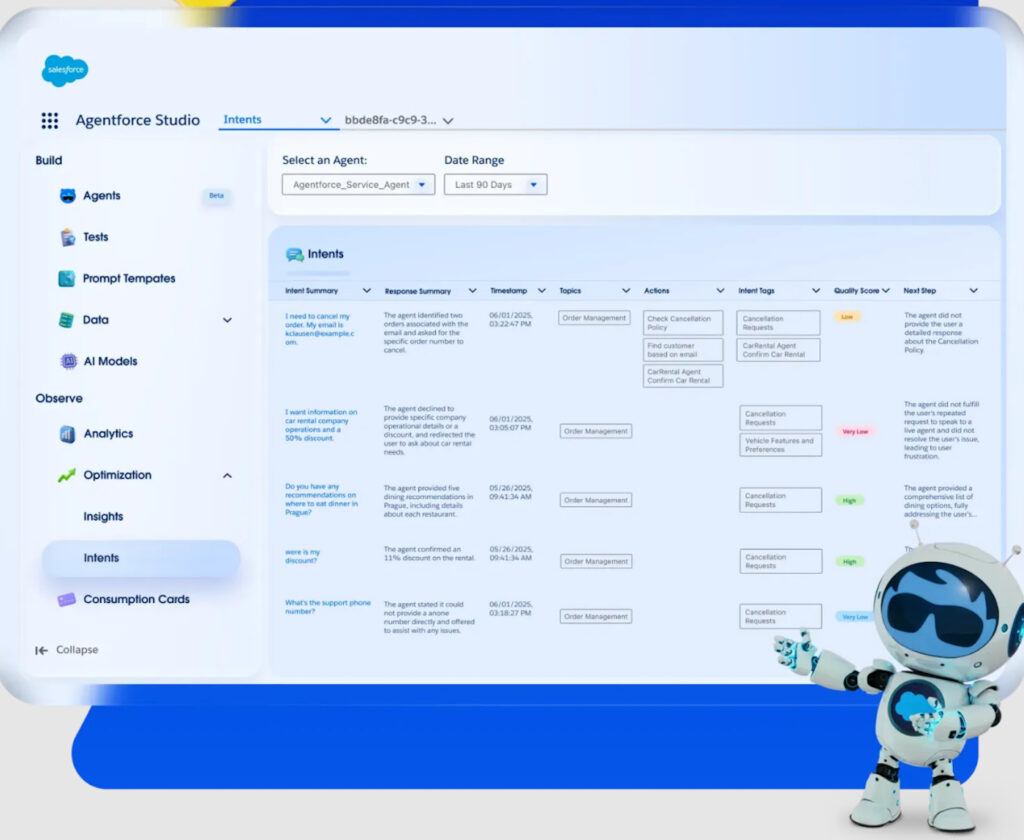Open Intent Summary column menu
1024x840 pixels.
(x=366, y=291)
